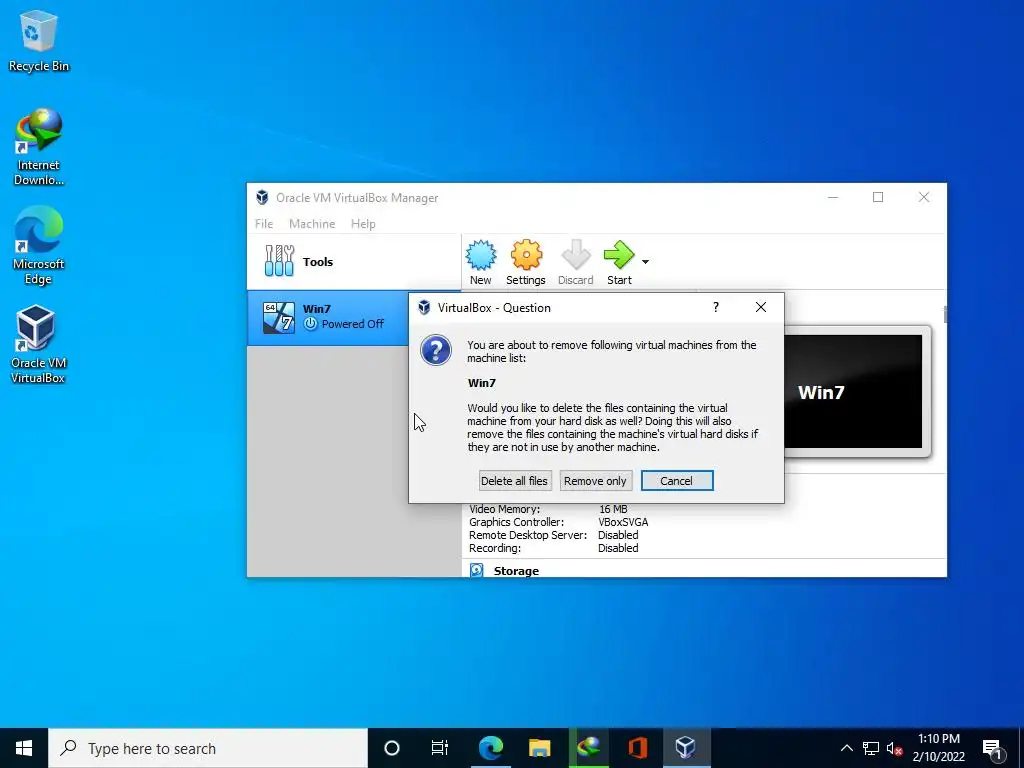The image size is (1024, 768).
Task: Select Oracle VM VirtualBox desktop shortcut
Action: pos(38,344)
